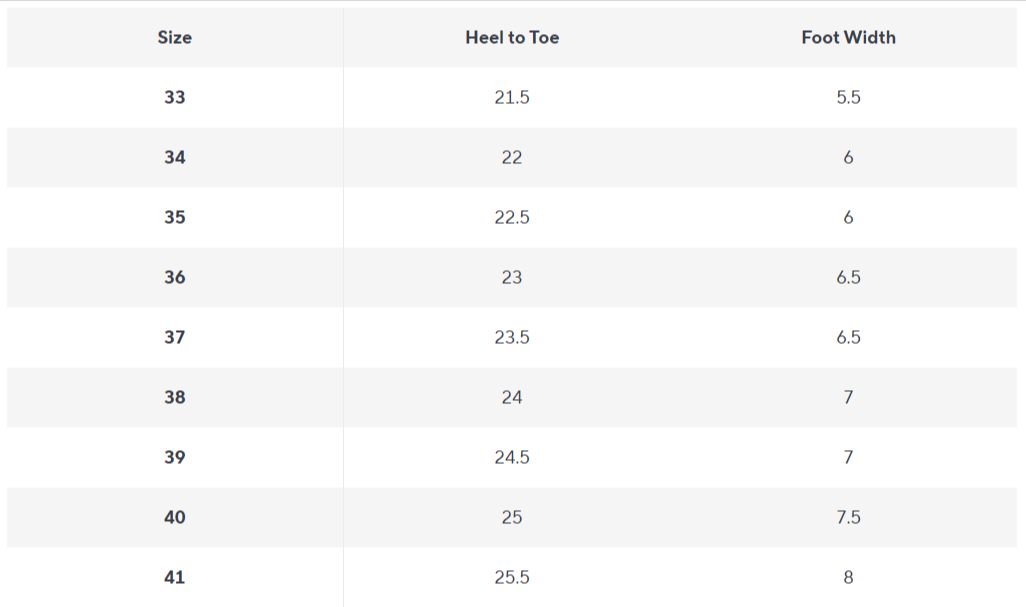Select size 34 row label
This screenshot has width=1026, height=607.
[x=175, y=158]
